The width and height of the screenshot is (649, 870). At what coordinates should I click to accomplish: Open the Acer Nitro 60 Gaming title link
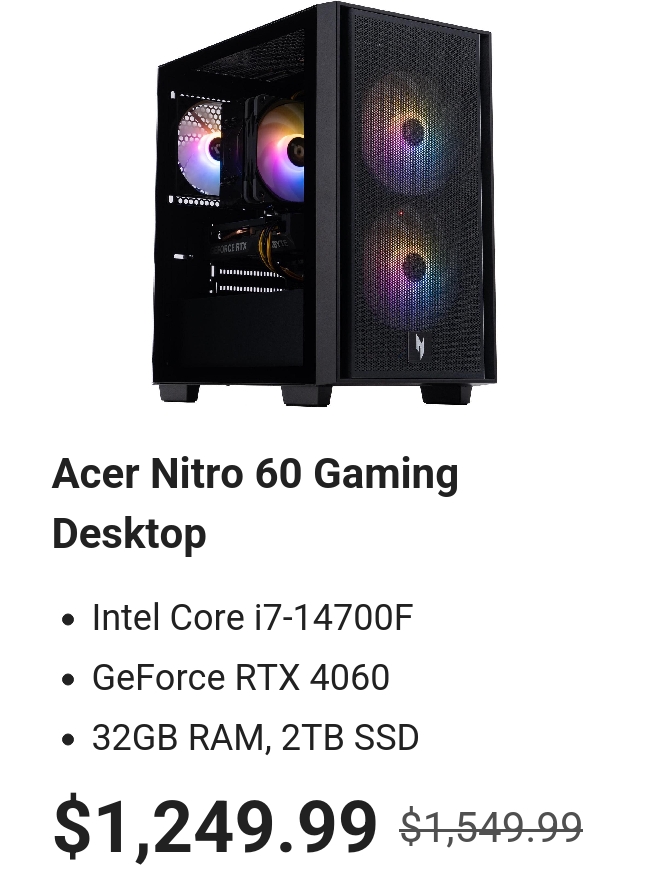[x=255, y=475]
